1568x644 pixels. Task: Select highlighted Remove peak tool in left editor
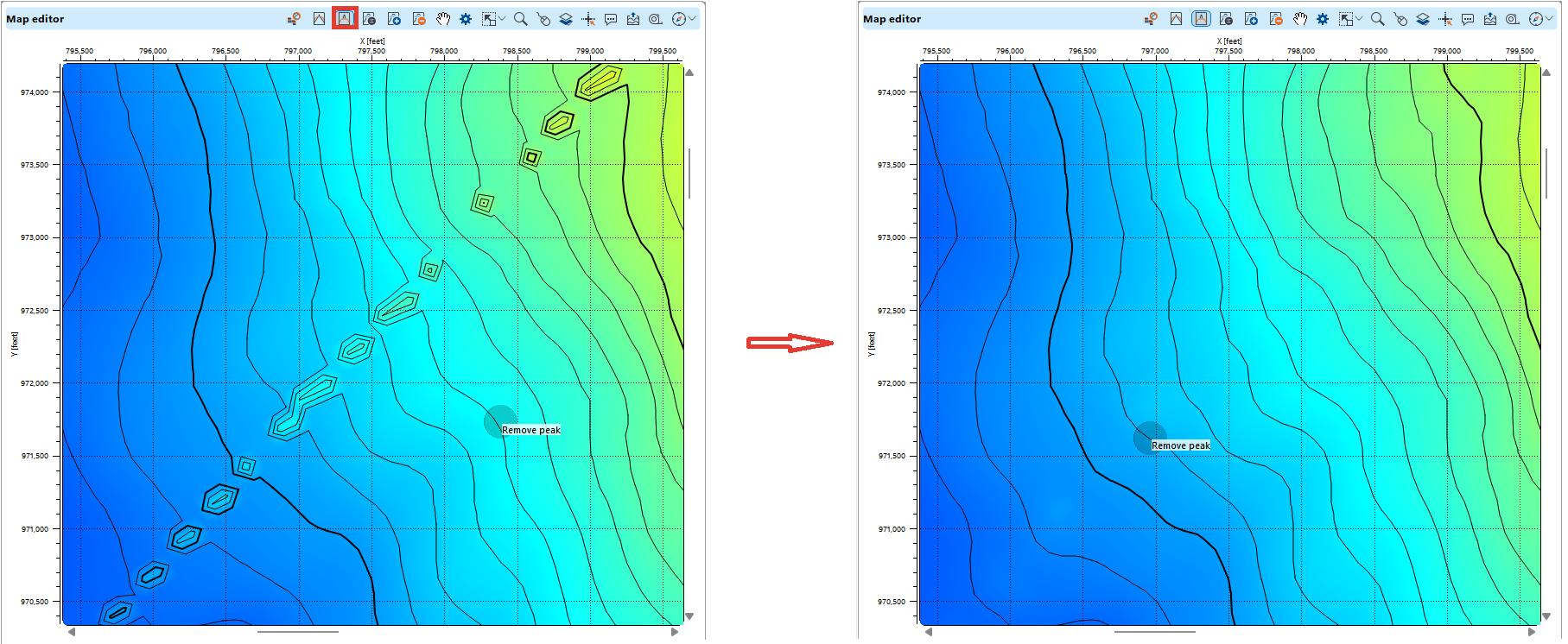(x=345, y=18)
